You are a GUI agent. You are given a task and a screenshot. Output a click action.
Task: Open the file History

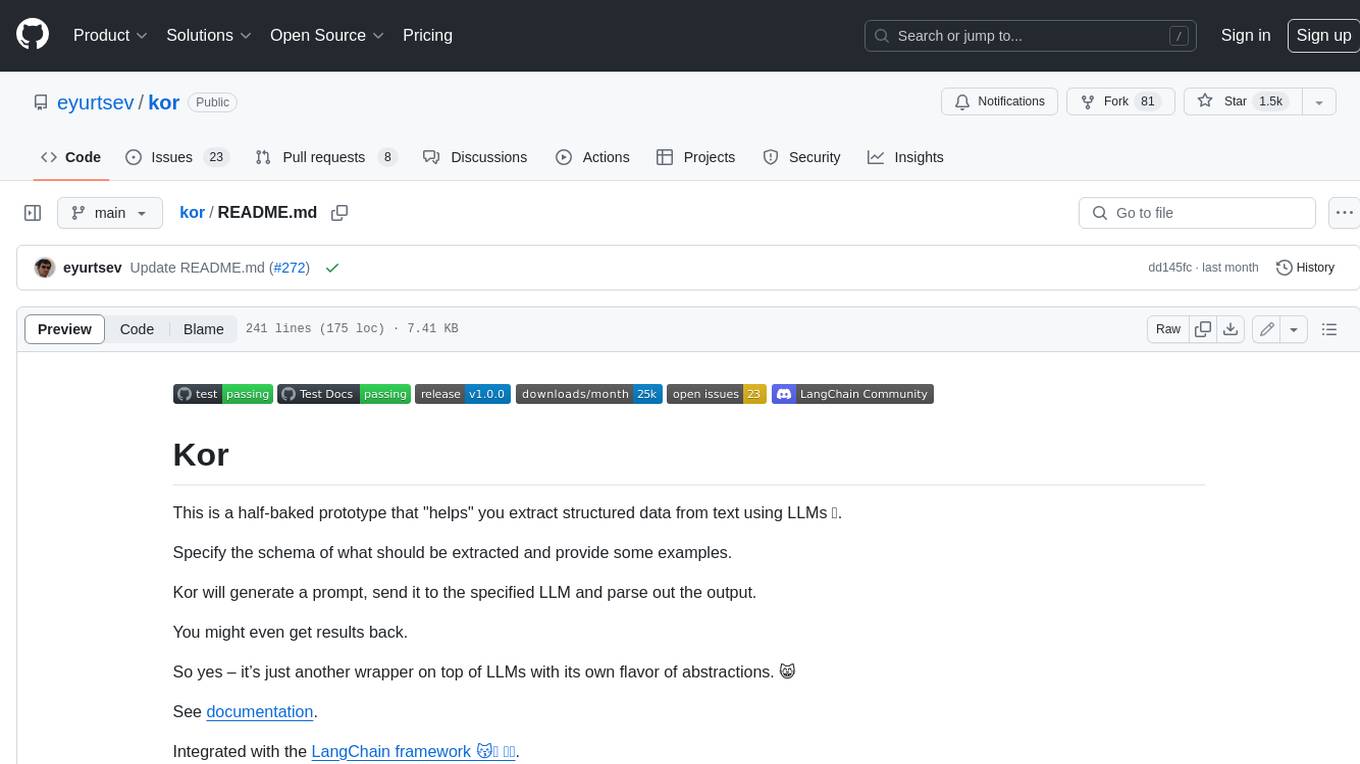coord(1306,268)
